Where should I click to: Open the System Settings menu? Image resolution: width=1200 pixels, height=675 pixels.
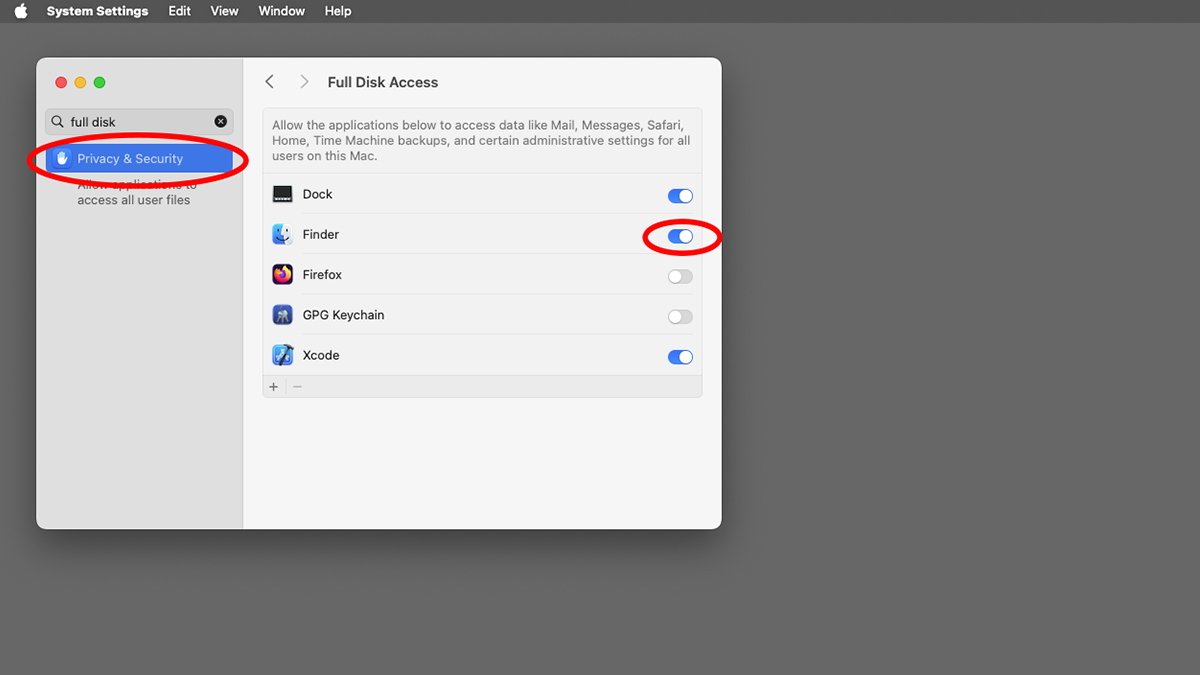97,11
